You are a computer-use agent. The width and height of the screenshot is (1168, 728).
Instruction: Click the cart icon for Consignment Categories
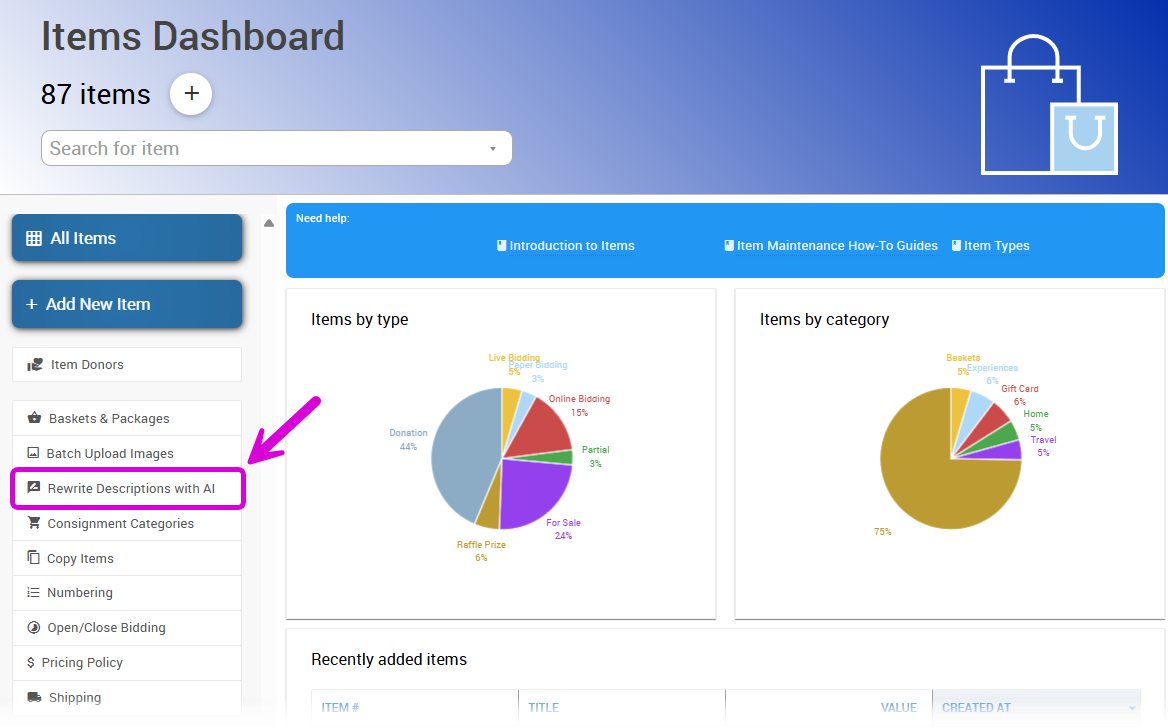coord(34,522)
